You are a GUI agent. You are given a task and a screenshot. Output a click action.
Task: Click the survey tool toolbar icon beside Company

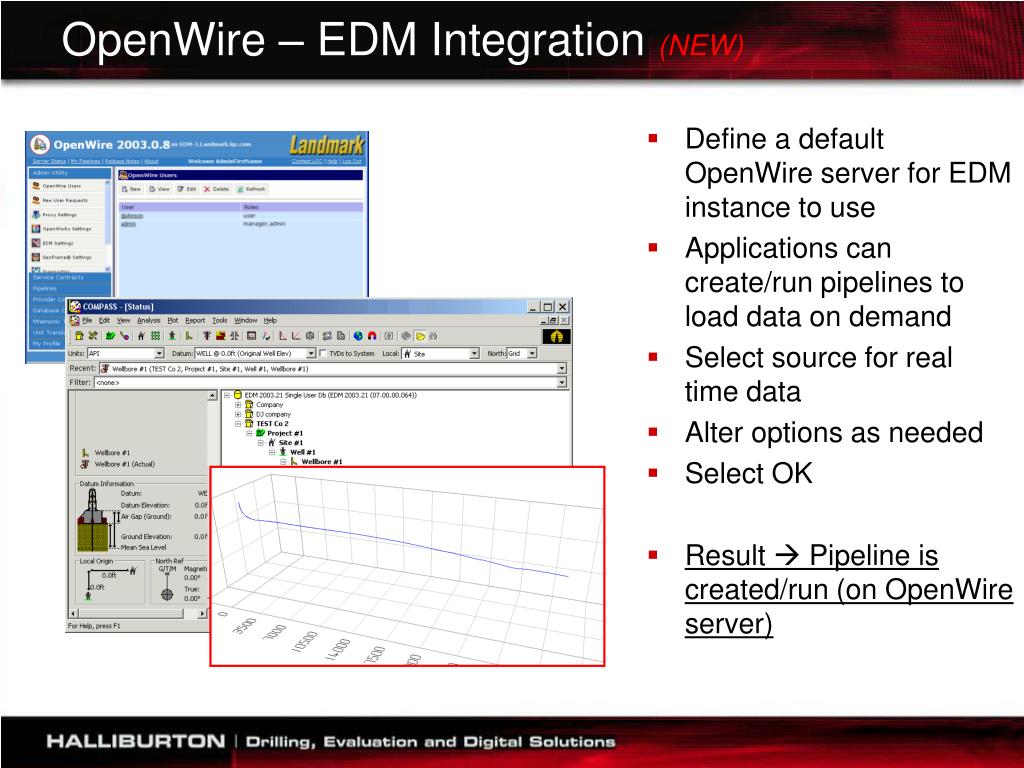point(93,336)
